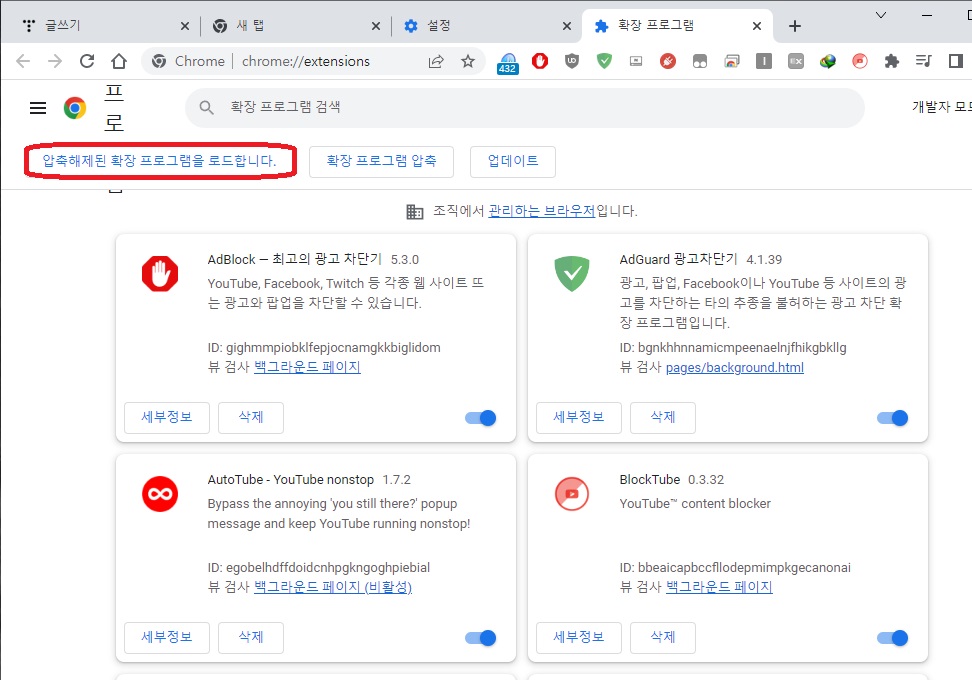Viewport: 972px width, 680px height.
Task: Remove AdBlock with 삭제 button
Action: click(x=251, y=417)
